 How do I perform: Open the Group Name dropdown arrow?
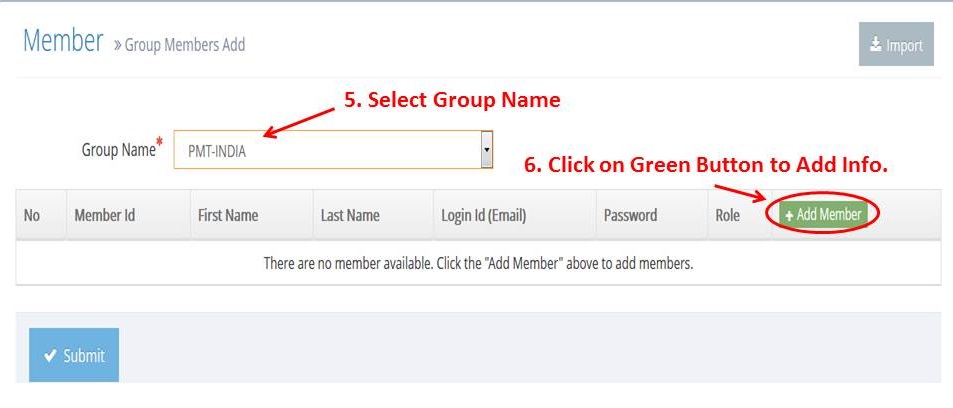click(486, 149)
